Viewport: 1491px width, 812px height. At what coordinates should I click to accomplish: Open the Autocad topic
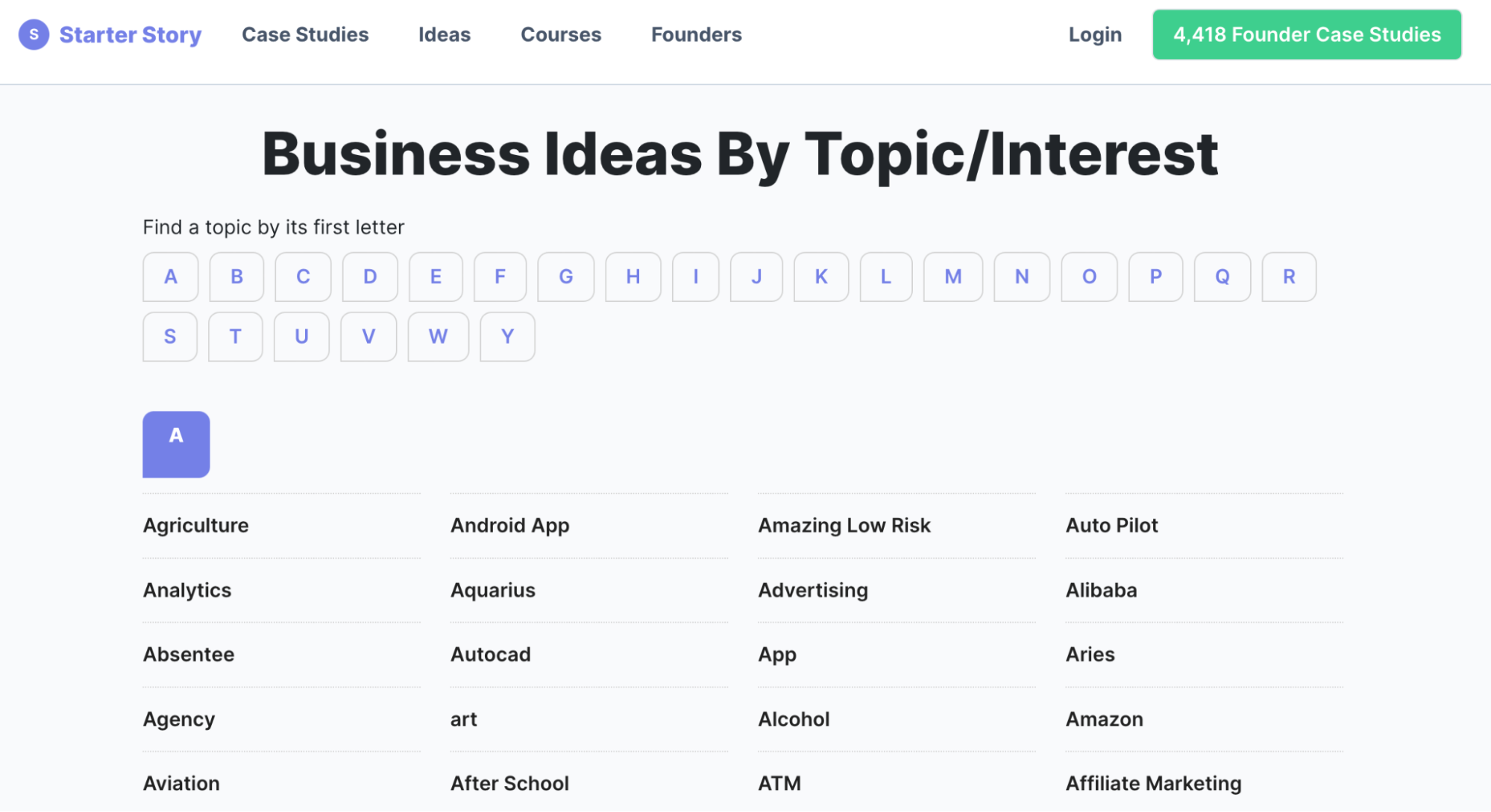(491, 655)
